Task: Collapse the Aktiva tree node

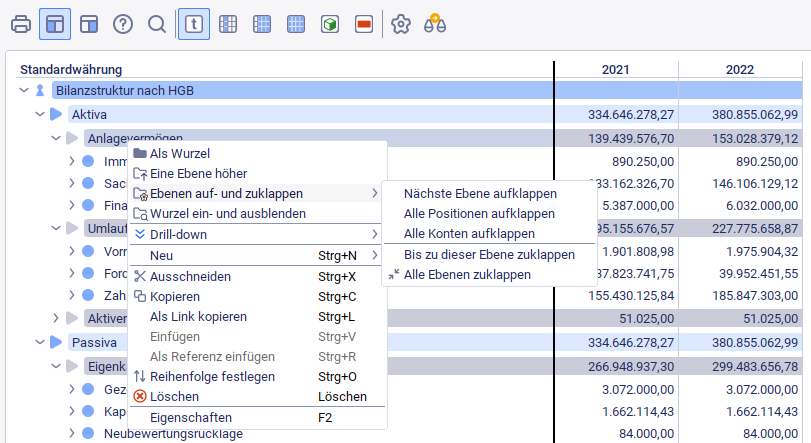Action: [40, 114]
